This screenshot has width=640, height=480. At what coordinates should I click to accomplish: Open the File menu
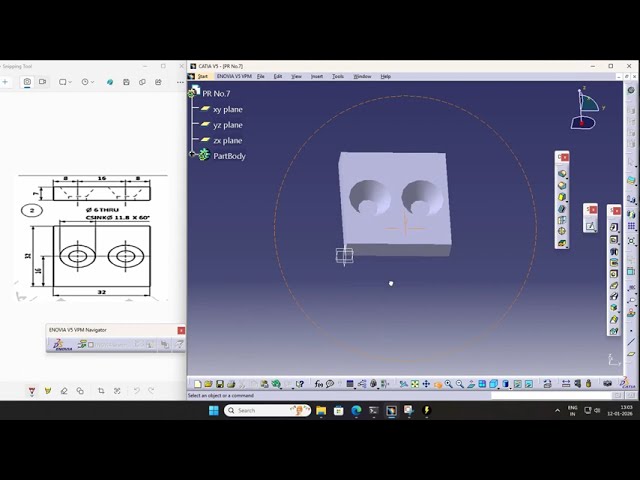260,76
